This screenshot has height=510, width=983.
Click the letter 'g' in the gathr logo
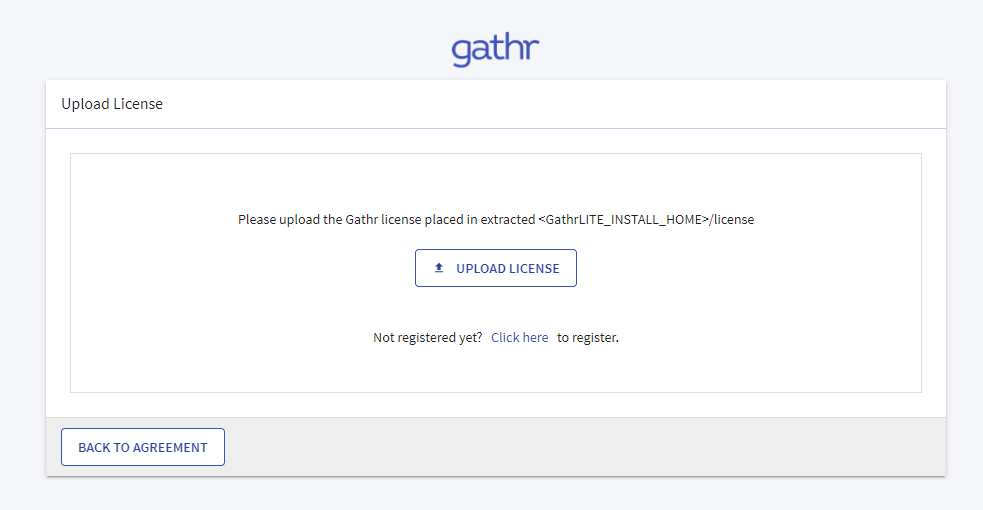point(461,52)
